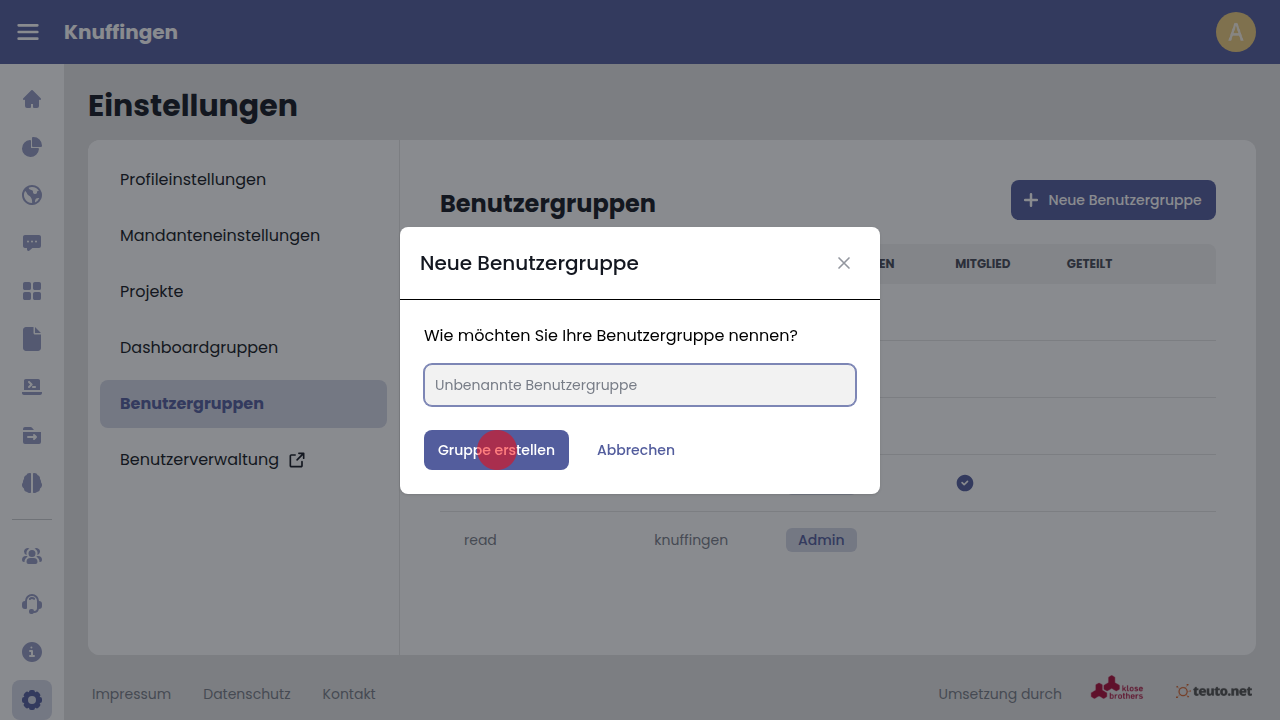Click the headset support icon

coord(32,604)
